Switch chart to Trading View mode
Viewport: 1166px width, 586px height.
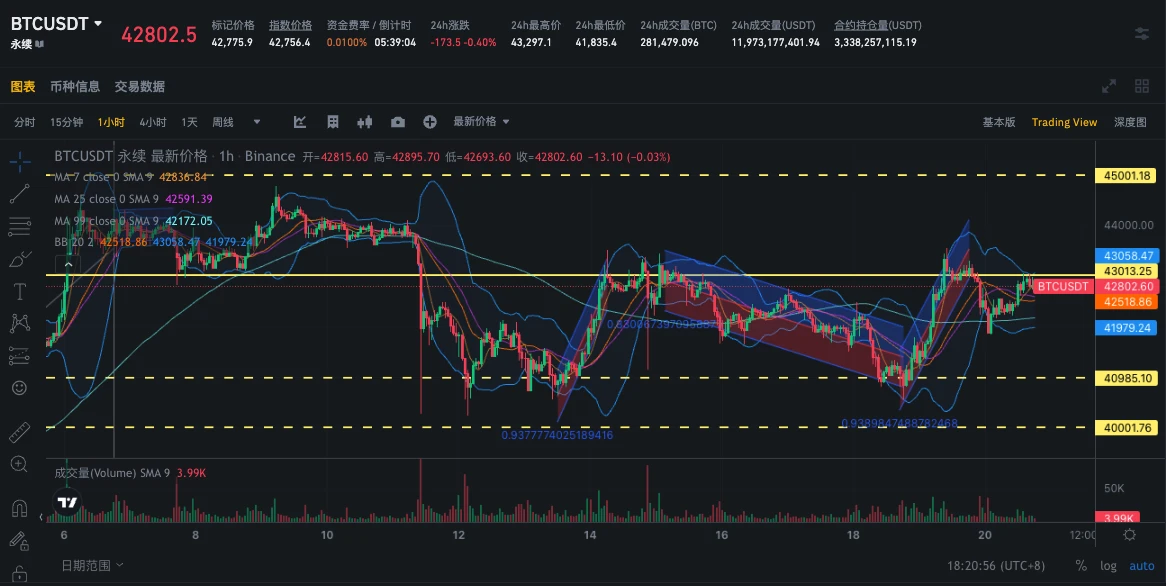(1064, 121)
